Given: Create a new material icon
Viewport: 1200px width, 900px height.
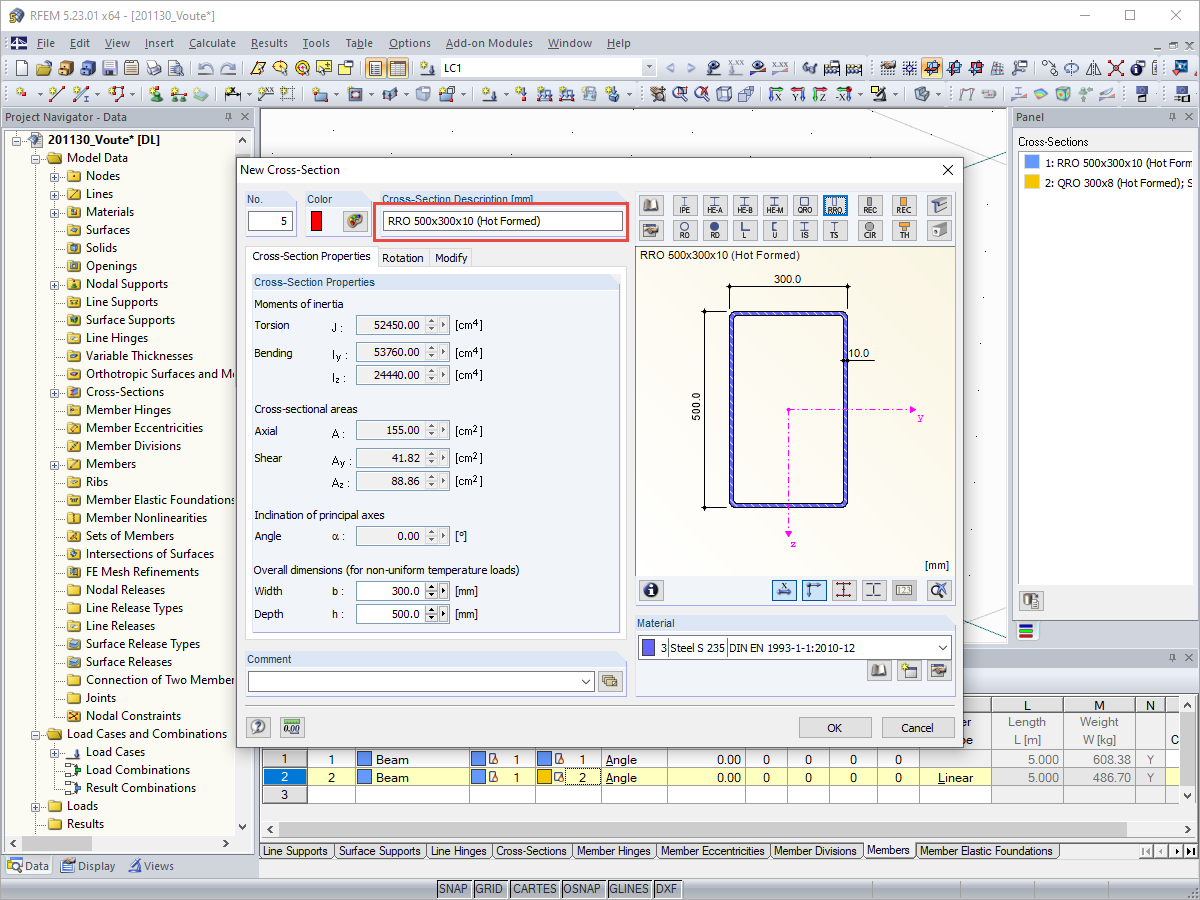Looking at the screenshot, I should coord(909,670).
